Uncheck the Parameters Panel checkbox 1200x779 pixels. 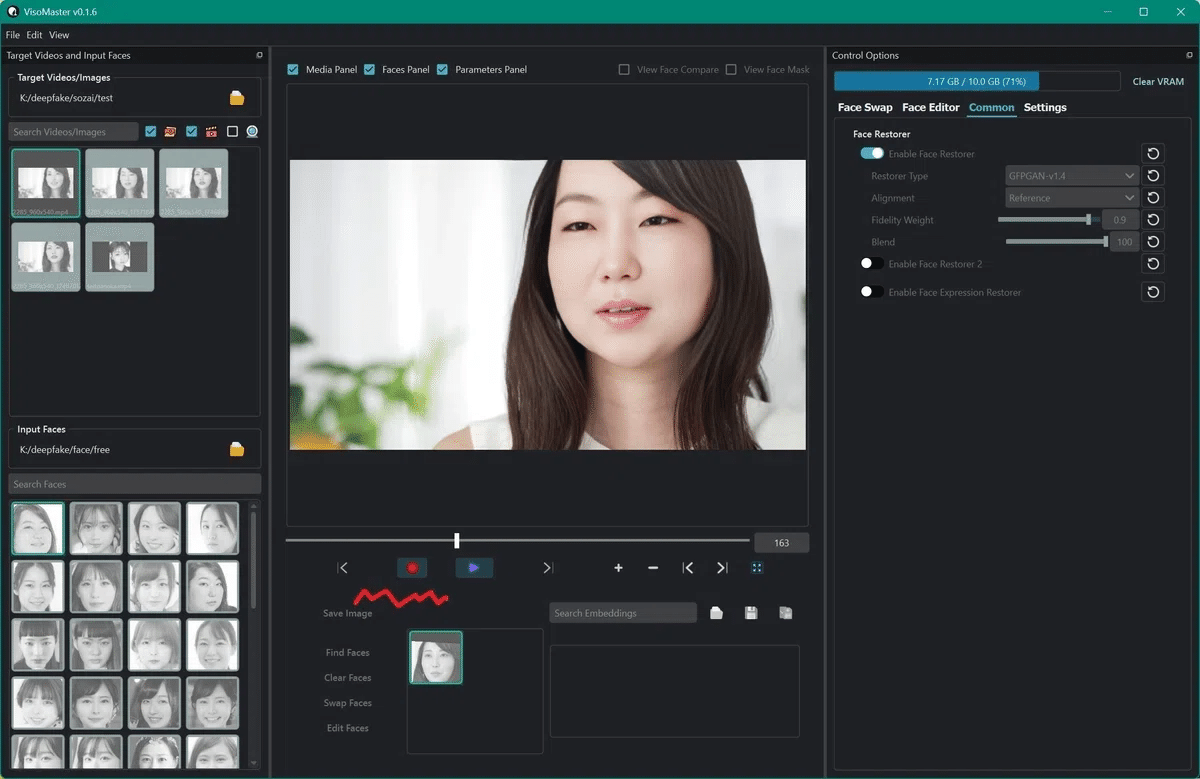point(442,69)
